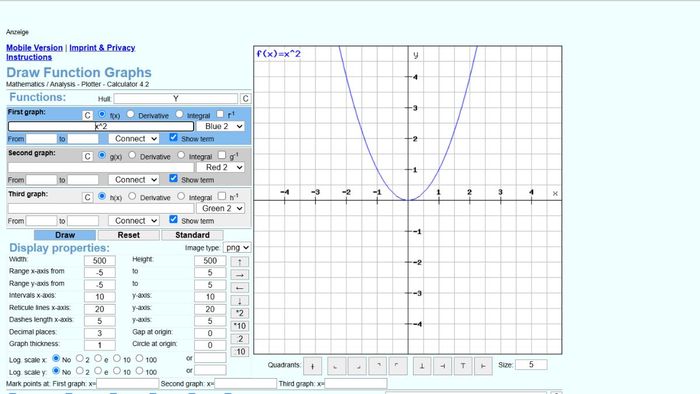Select the T-shaped quadrant layout icon
This screenshot has width=700, height=394.
463,366
